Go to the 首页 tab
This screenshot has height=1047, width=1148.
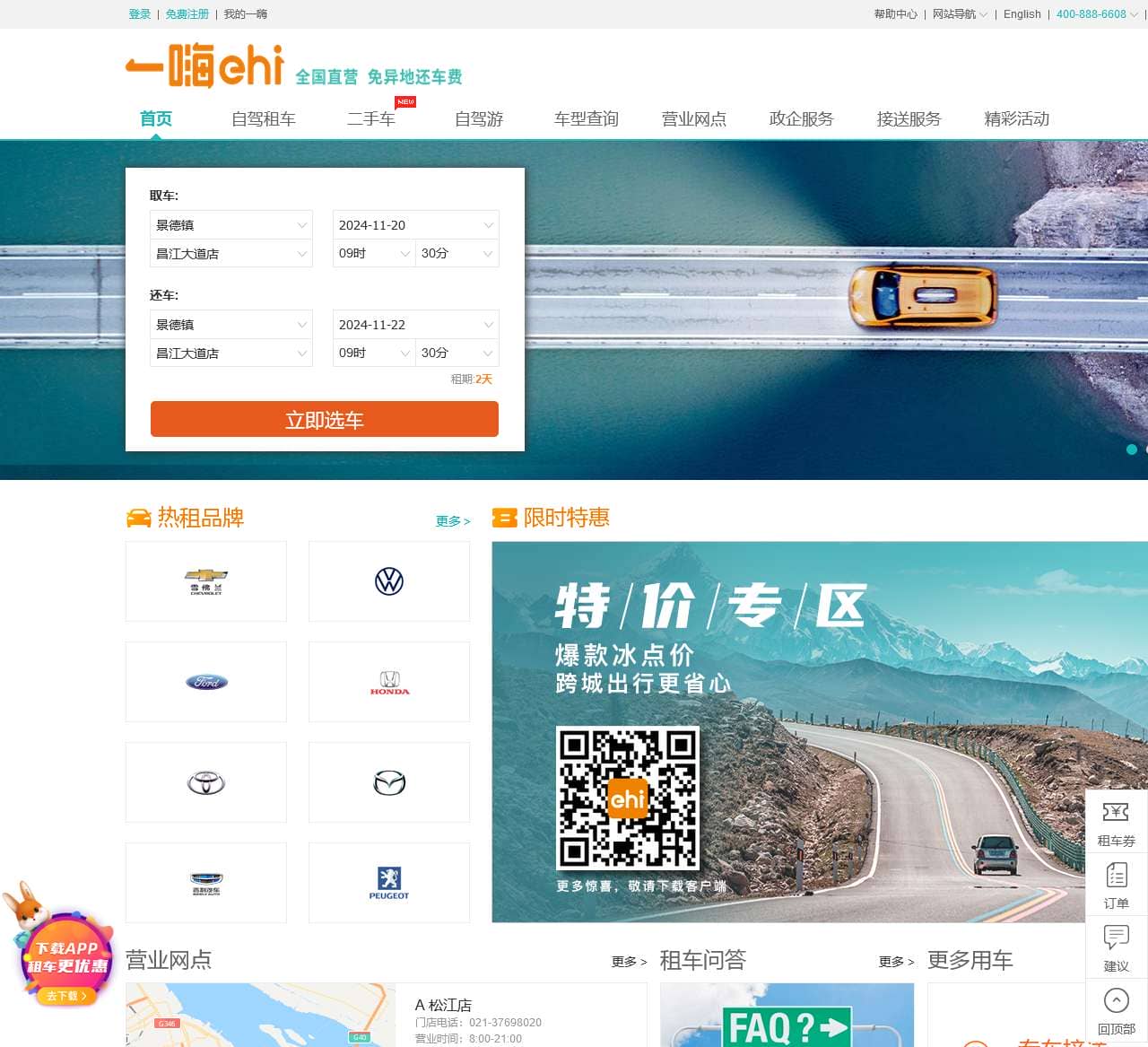point(156,118)
